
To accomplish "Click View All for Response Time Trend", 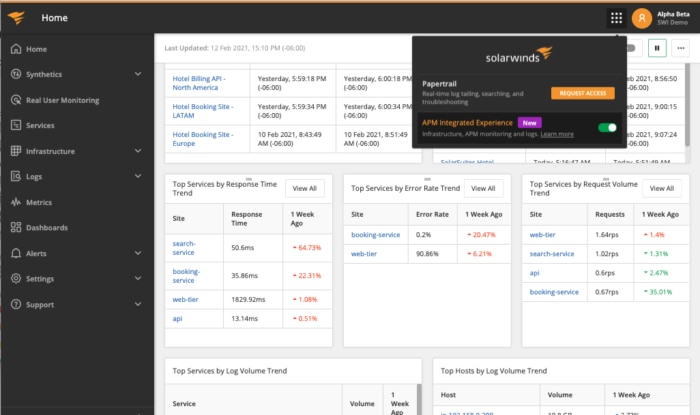I will [304, 188].
